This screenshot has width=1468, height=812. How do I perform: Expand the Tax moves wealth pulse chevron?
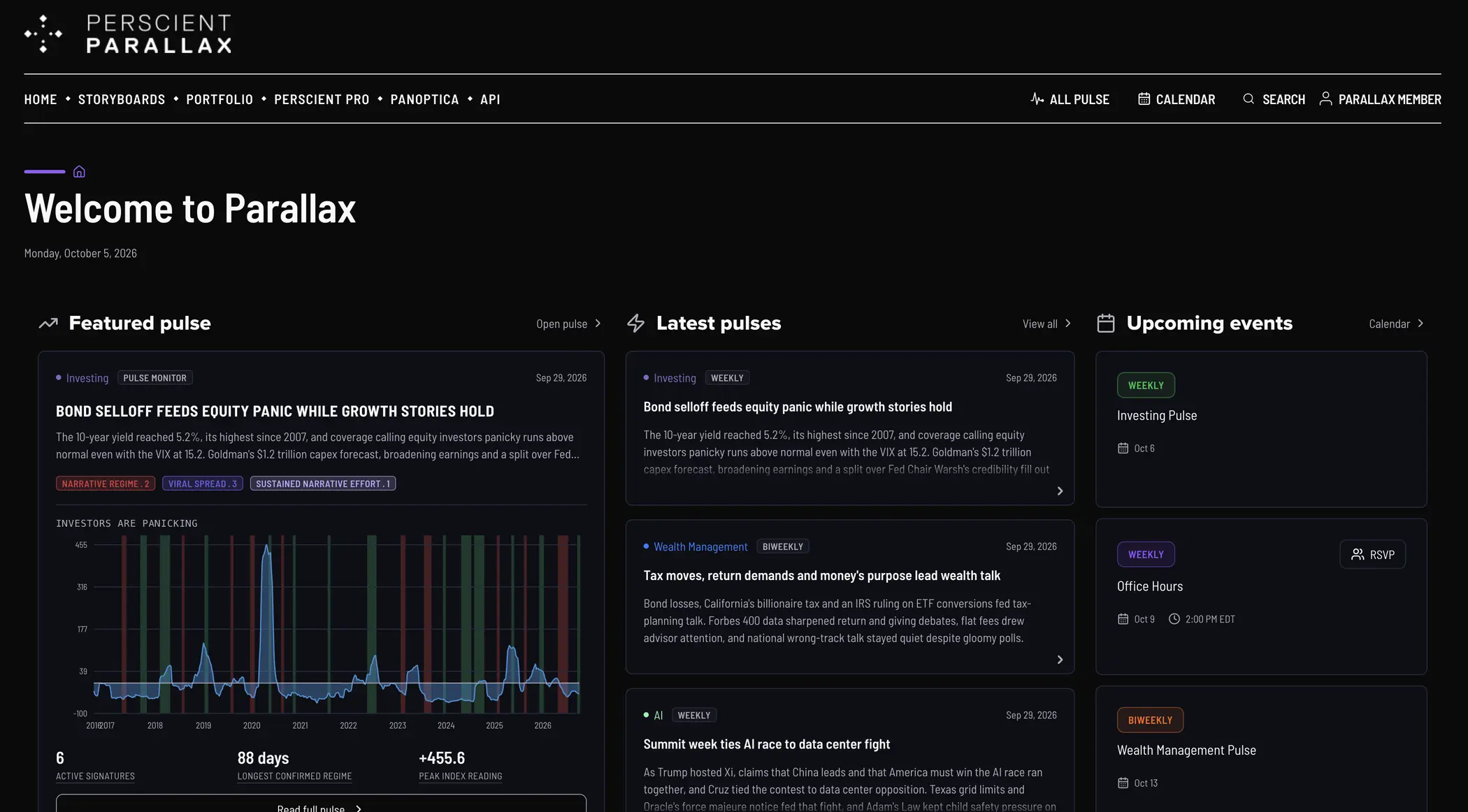tap(1060, 660)
